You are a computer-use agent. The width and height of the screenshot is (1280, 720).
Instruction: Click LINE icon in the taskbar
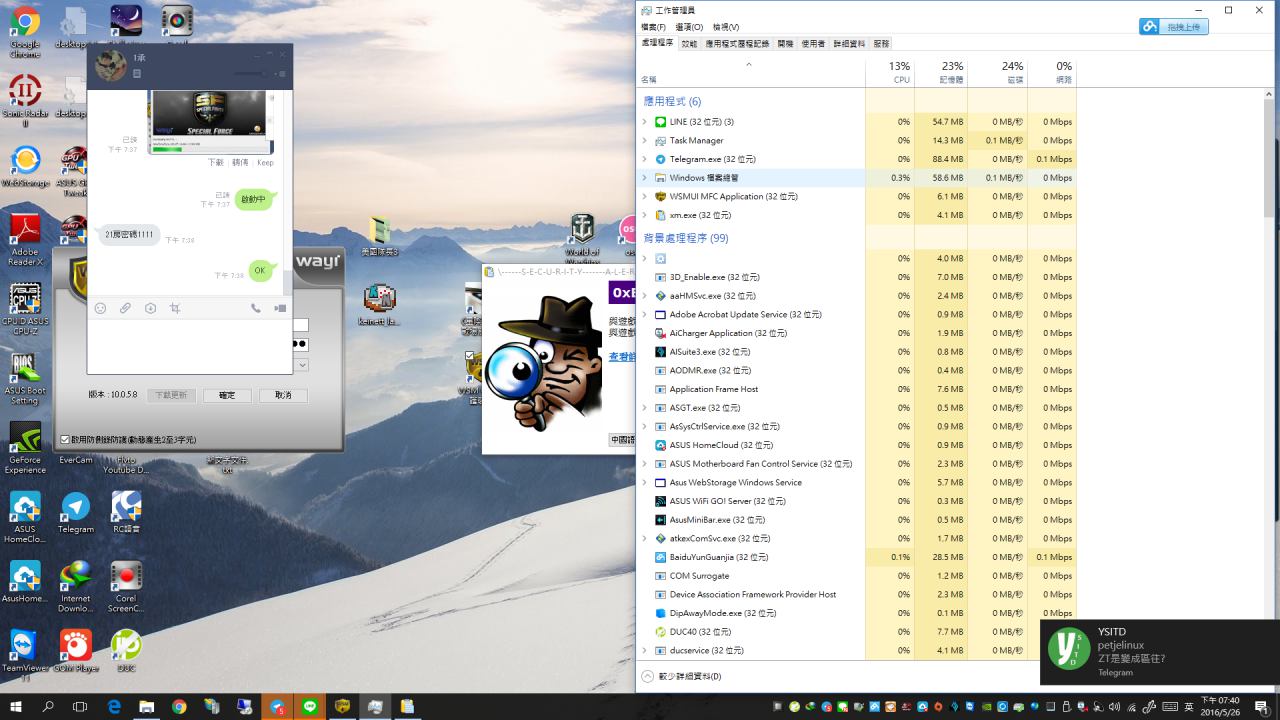click(x=310, y=706)
